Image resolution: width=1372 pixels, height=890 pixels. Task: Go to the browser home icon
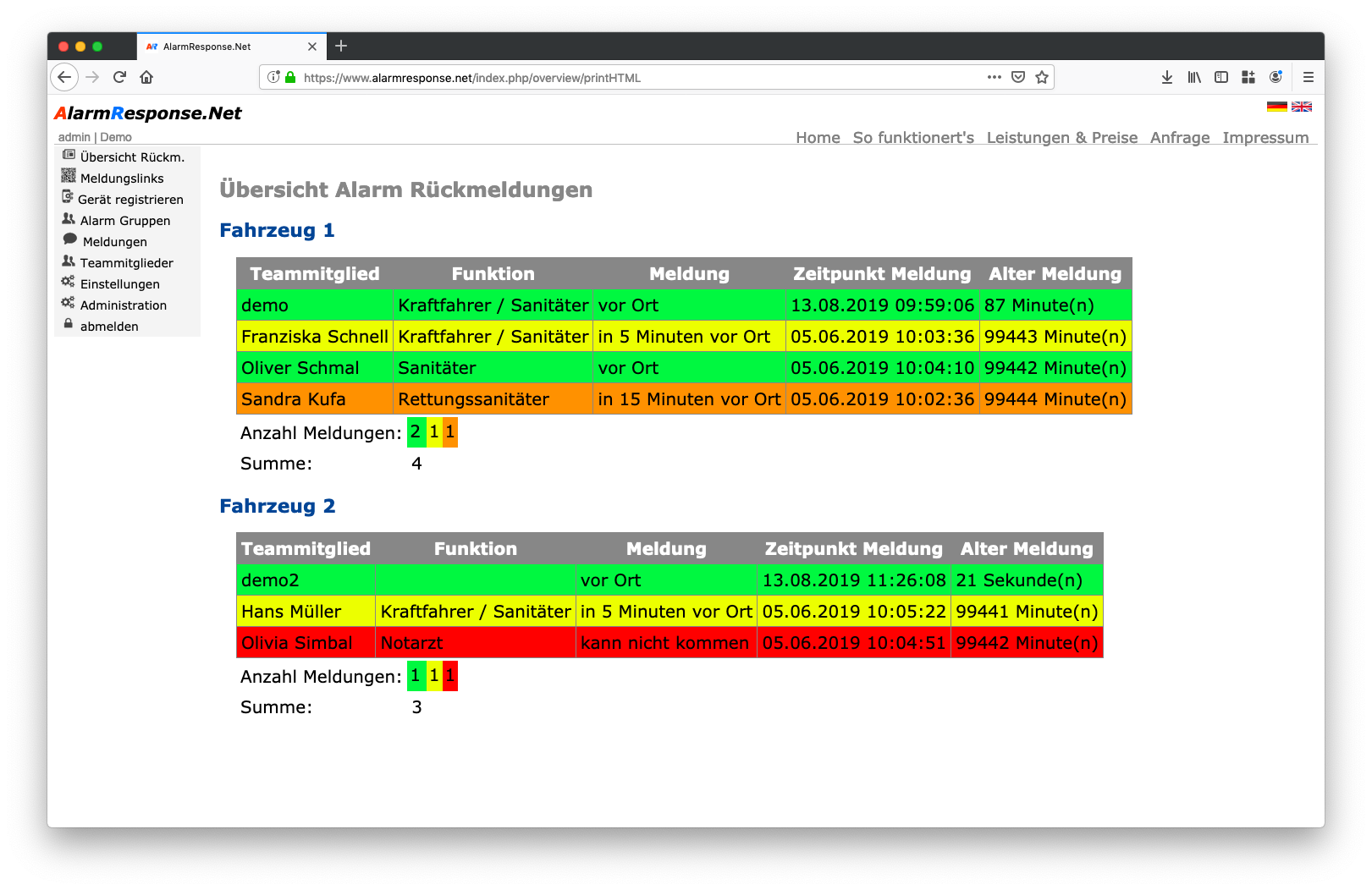coord(146,77)
